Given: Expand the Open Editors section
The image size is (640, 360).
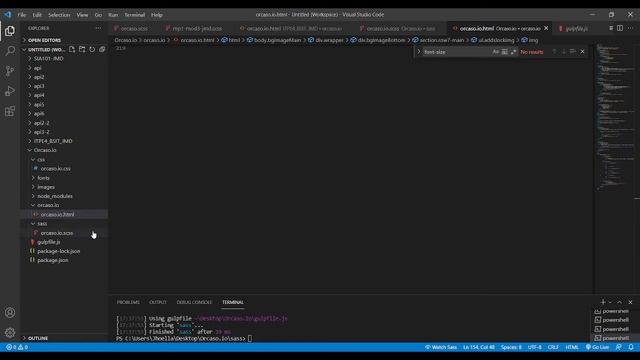Looking at the screenshot, I should coord(64,40).
